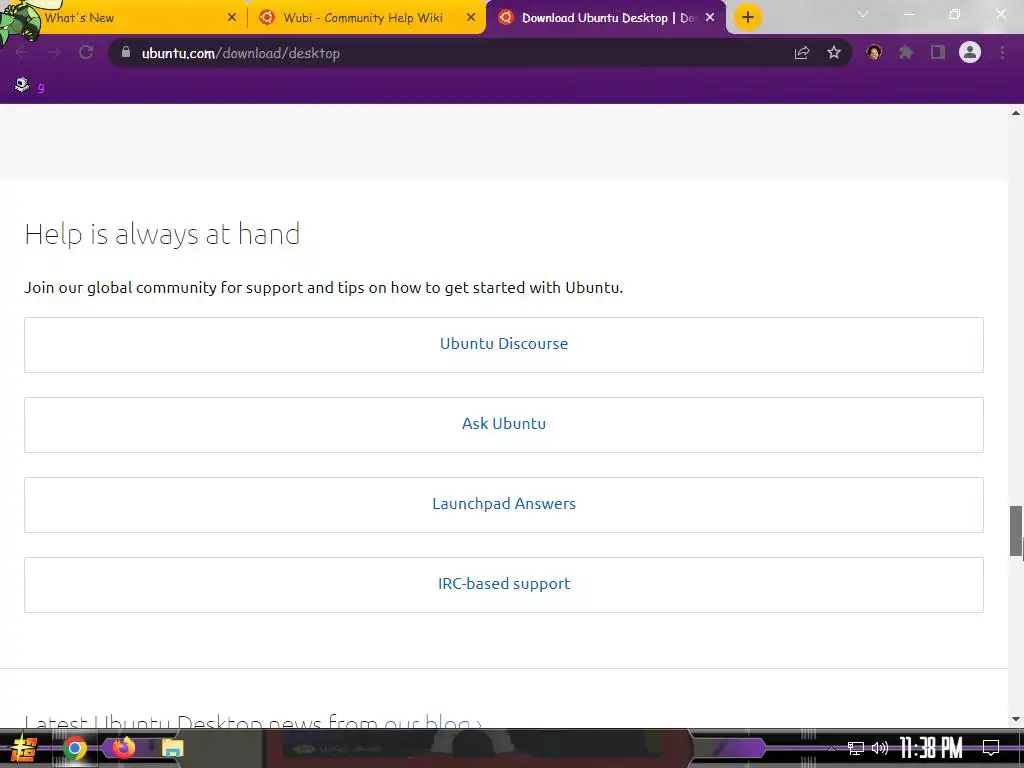This screenshot has height=768, width=1024.
Task: Reload the page with the refresh icon
Action: tap(86, 53)
